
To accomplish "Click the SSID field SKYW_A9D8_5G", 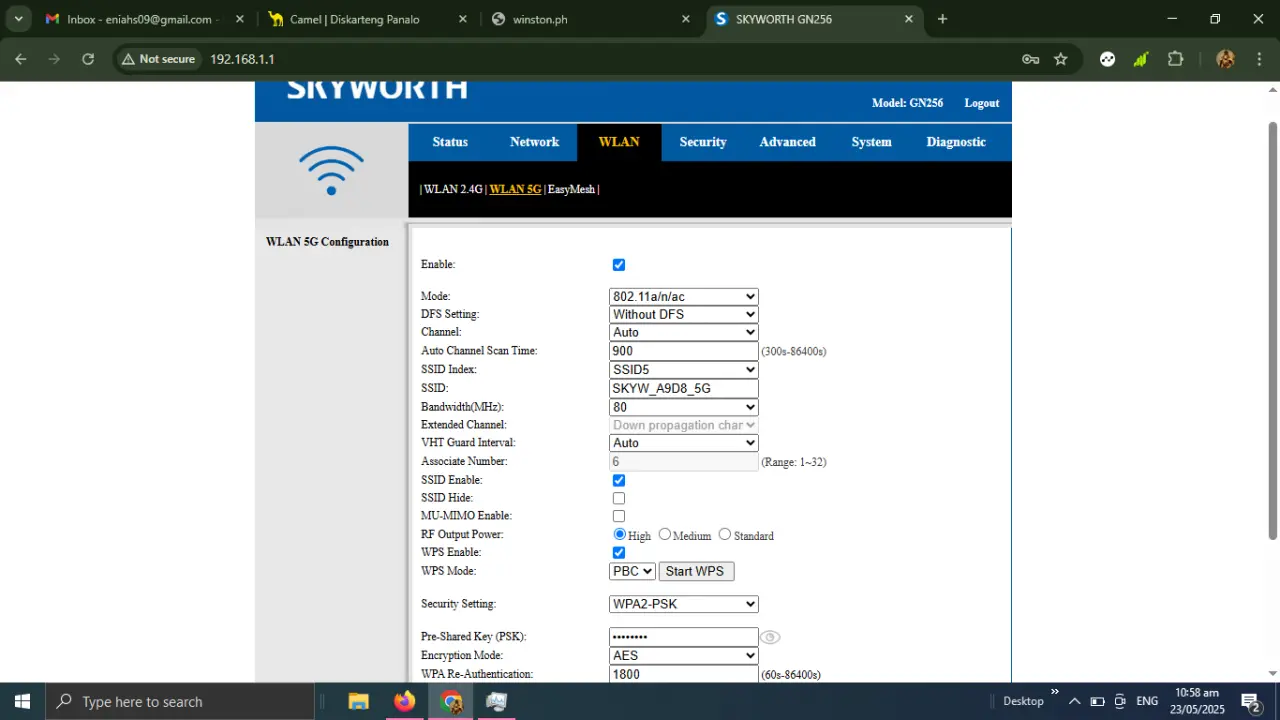I will point(684,388).
